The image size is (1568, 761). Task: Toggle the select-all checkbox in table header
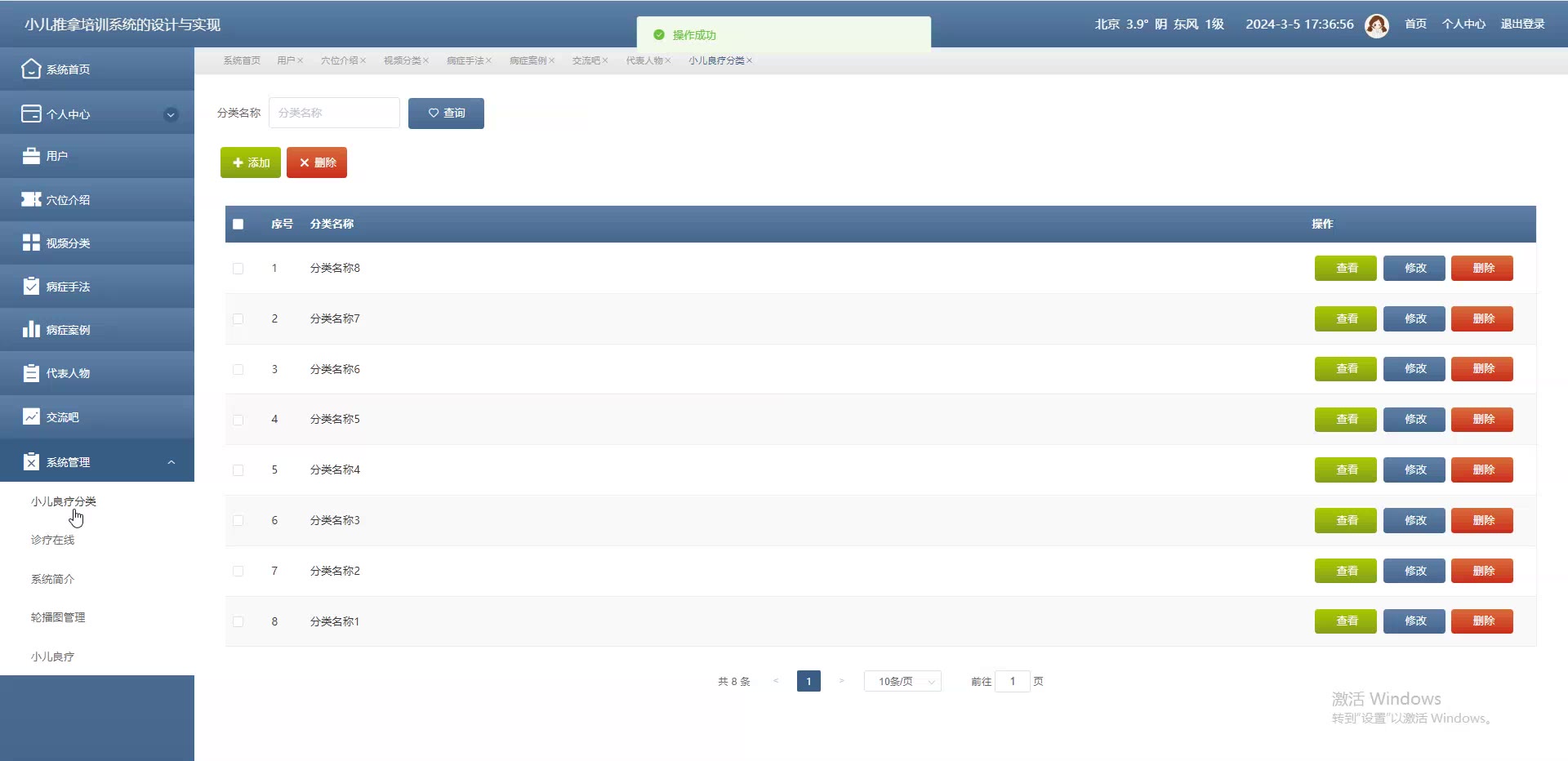(x=238, y=224)
